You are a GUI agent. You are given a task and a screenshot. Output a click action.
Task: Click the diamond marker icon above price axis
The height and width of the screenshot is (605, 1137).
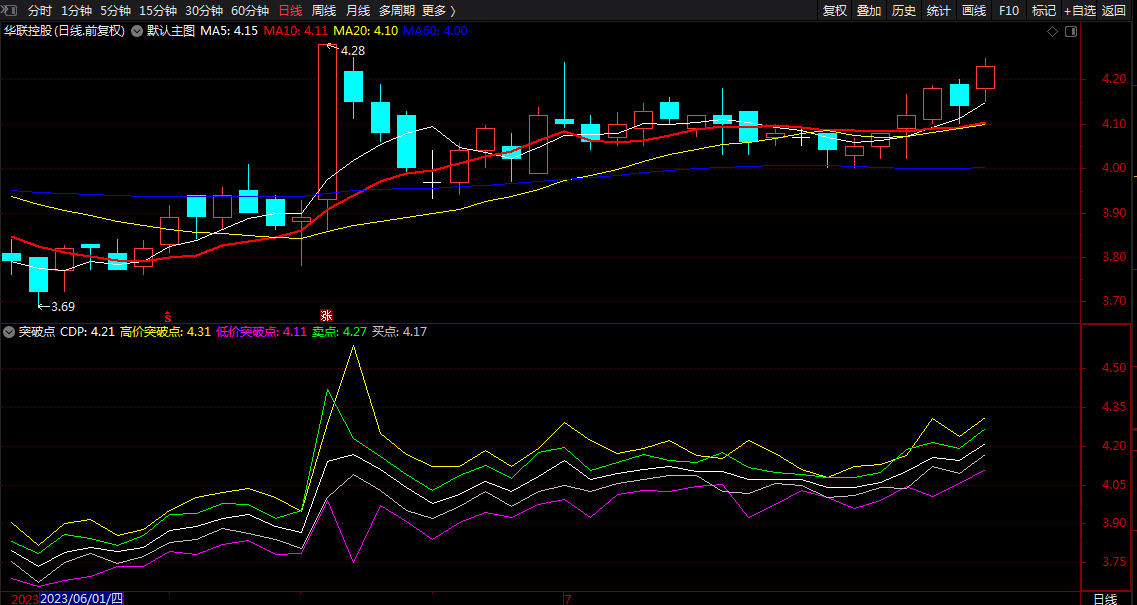[x=1052, y=31]
